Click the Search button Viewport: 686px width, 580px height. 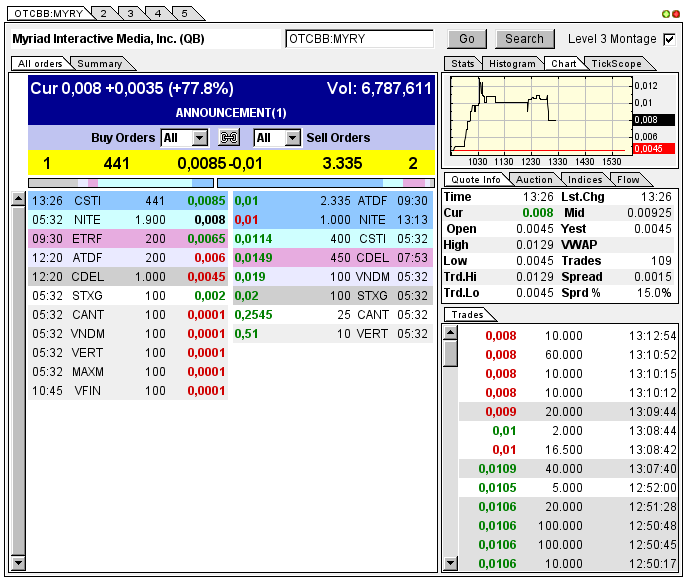[525, 39]
